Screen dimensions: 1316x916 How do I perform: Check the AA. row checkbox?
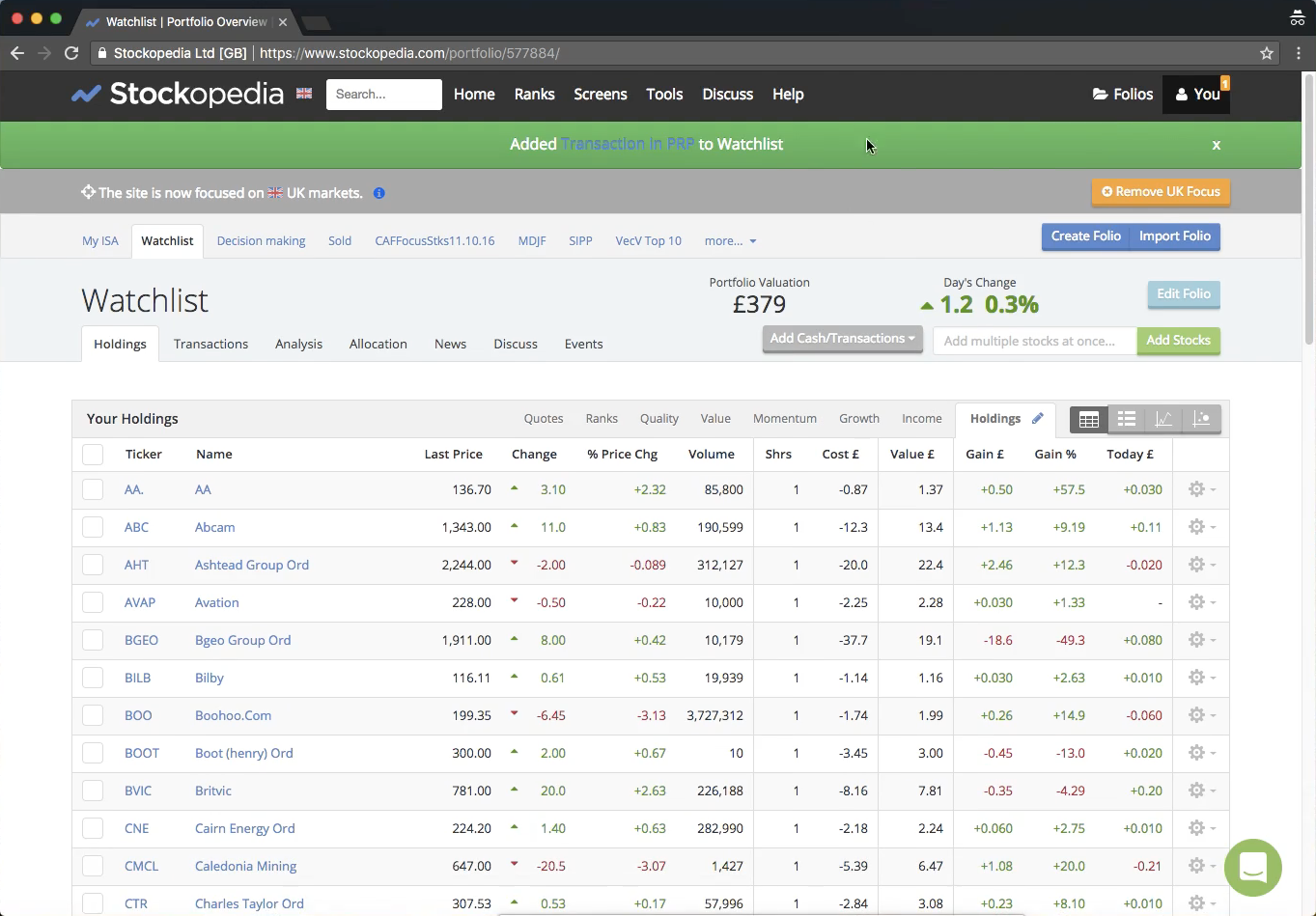coord(93,489)
